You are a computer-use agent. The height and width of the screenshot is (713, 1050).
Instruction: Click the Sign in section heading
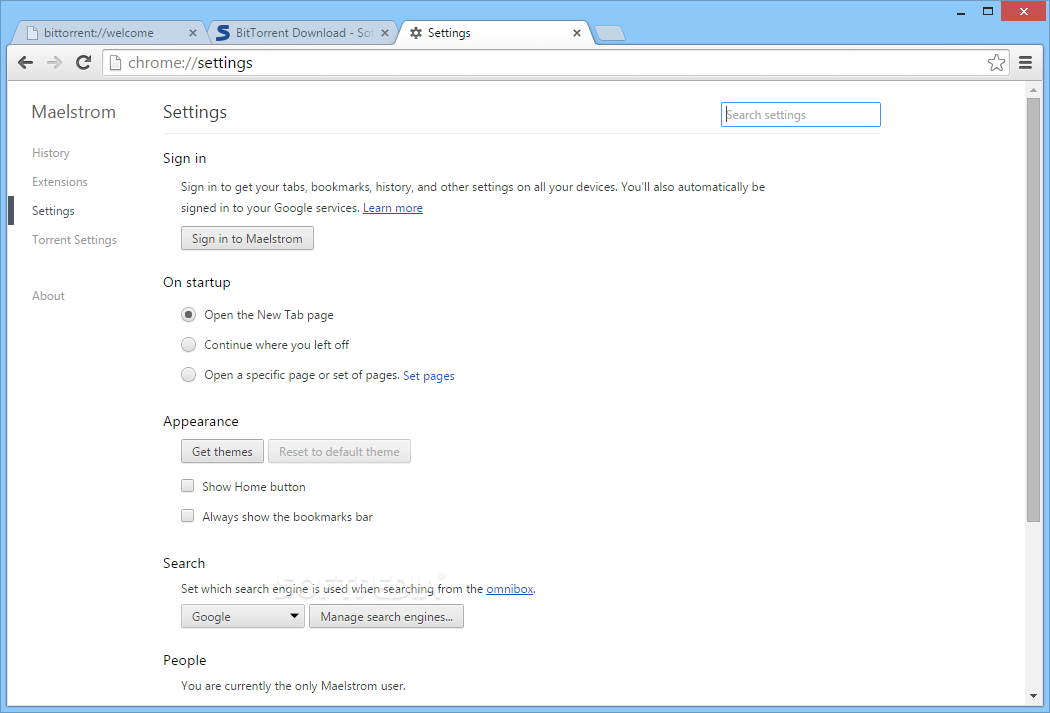pyautogui.click(x=185, y=159)
